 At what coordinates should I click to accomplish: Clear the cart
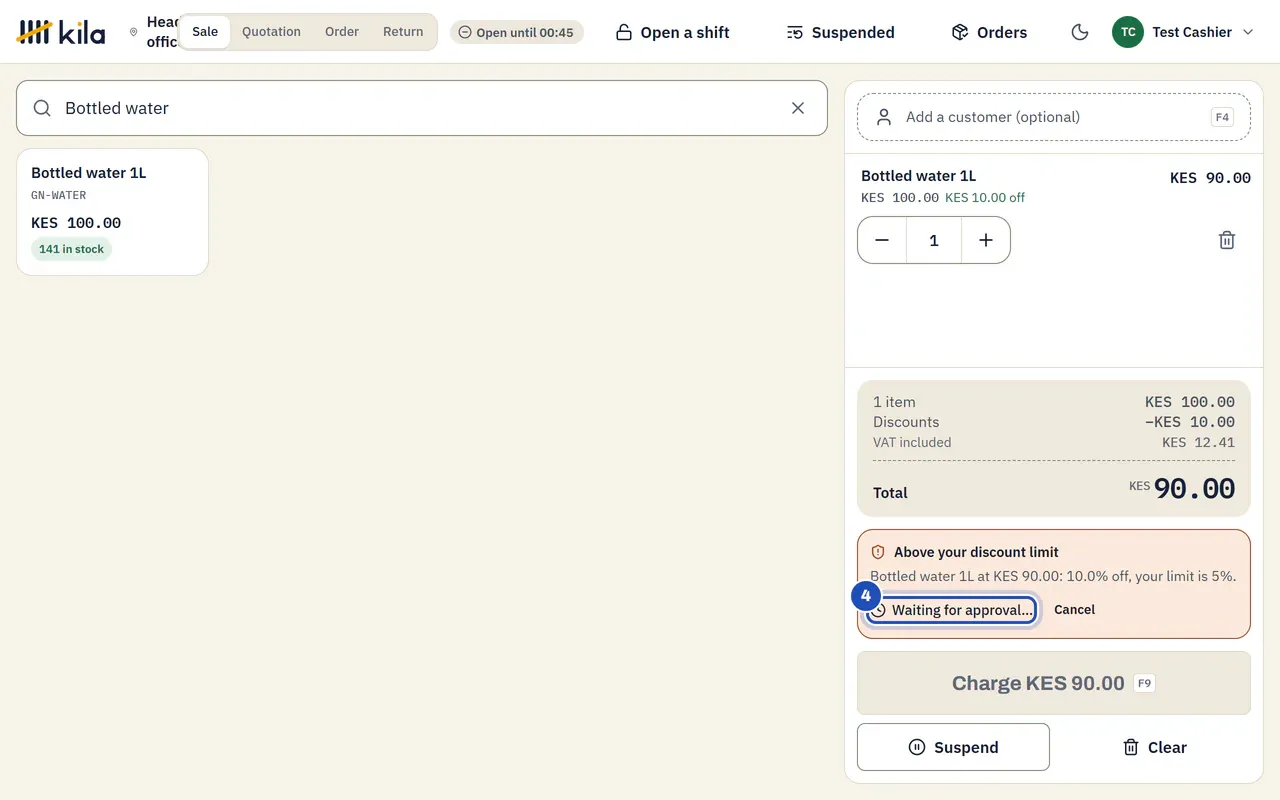click(x=1154, y=747)
